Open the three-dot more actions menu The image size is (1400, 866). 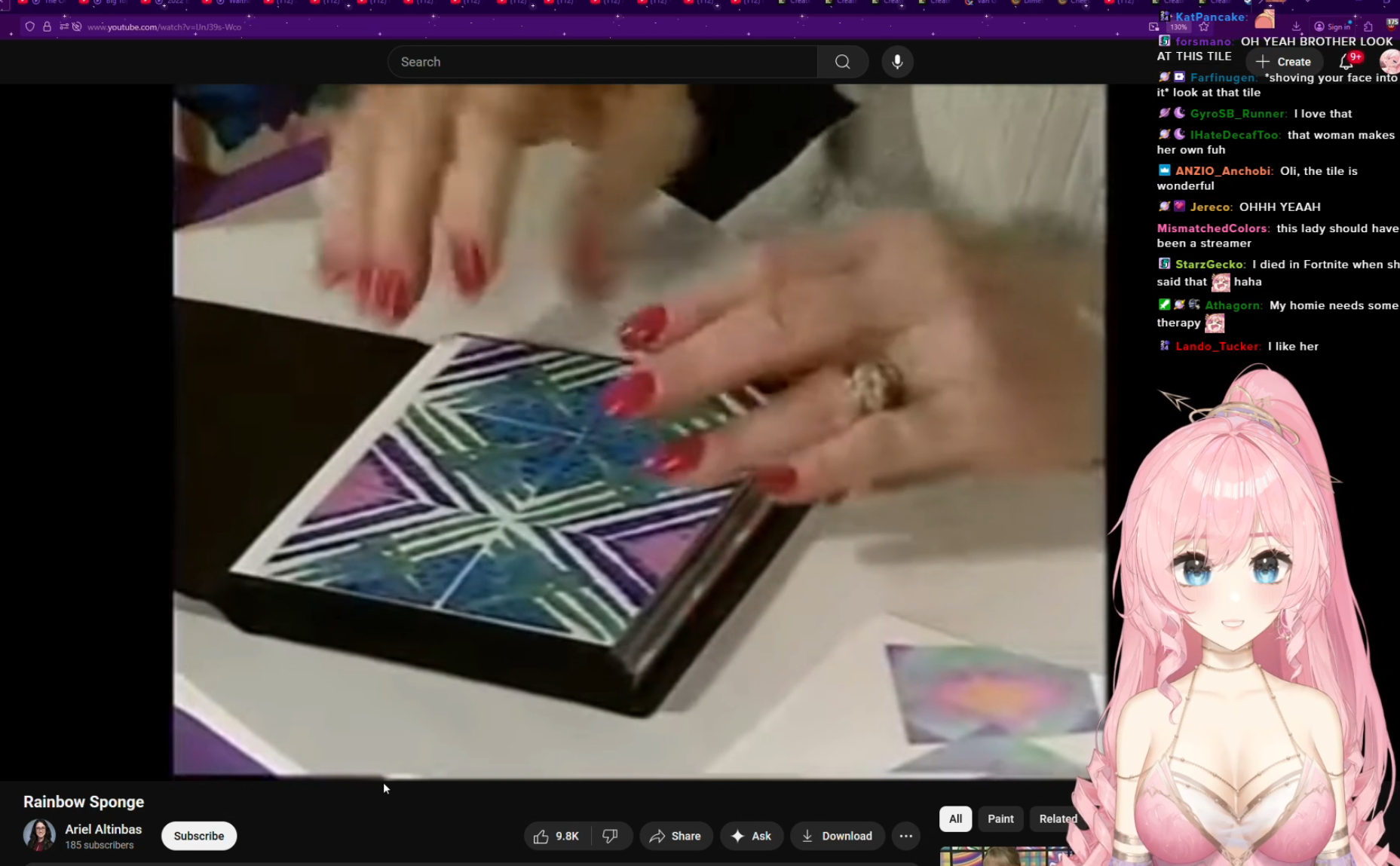[905, 836]
